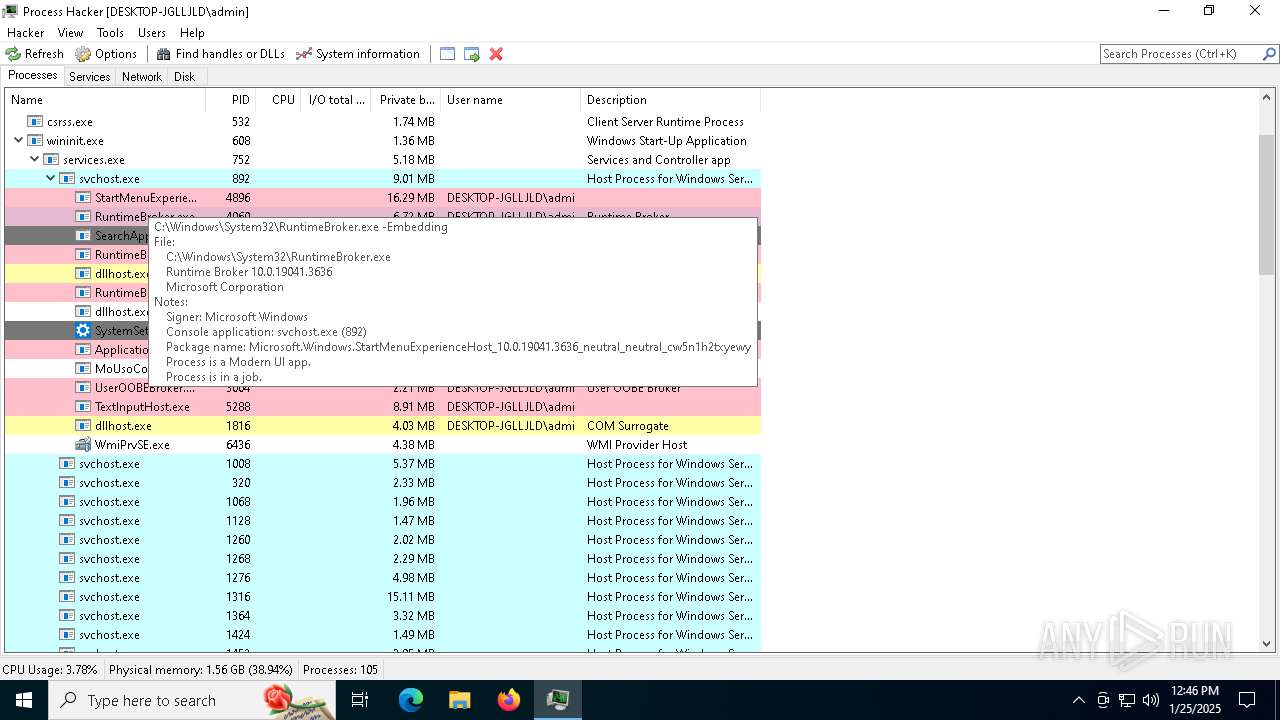Open the Users menu

(x=152, y=33)
